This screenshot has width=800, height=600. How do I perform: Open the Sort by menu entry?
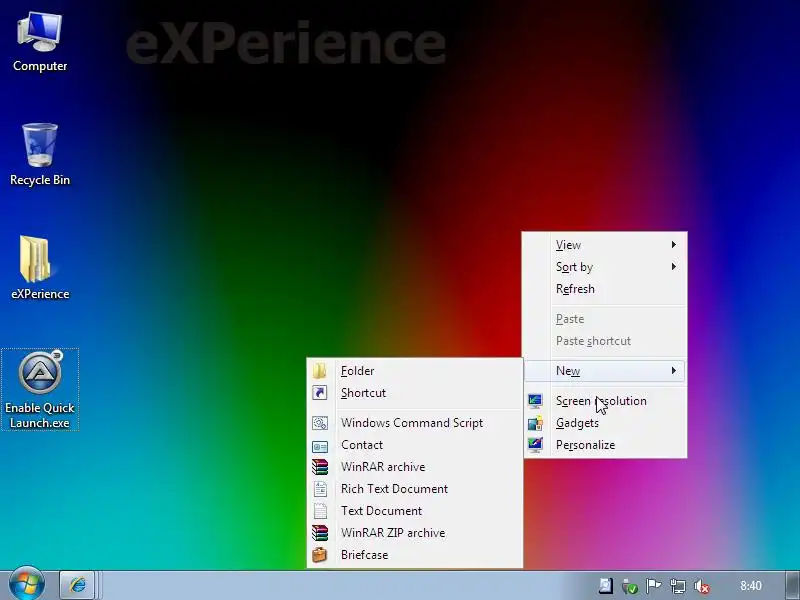coord(606,267)
